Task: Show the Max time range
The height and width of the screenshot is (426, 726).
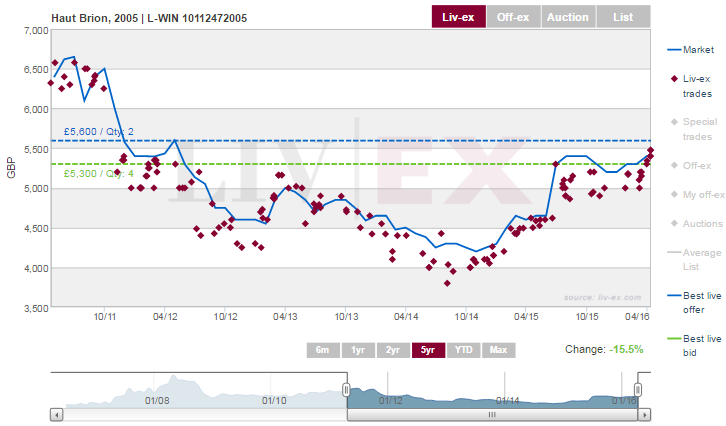Action: [498, 350]
